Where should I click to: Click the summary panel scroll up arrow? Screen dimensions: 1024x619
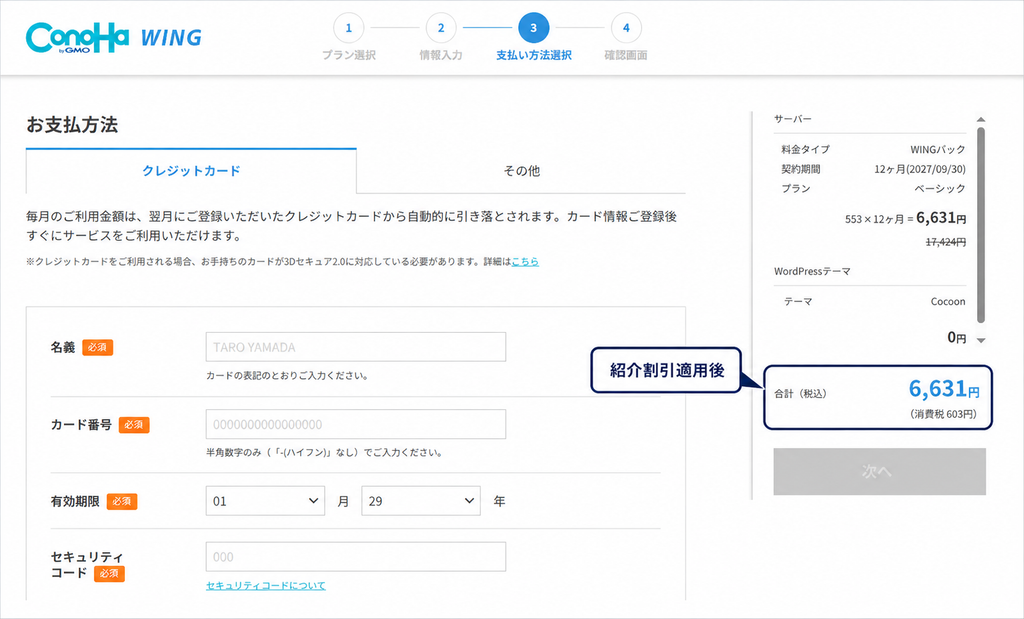pyautogui.click(x=981, y=119)
